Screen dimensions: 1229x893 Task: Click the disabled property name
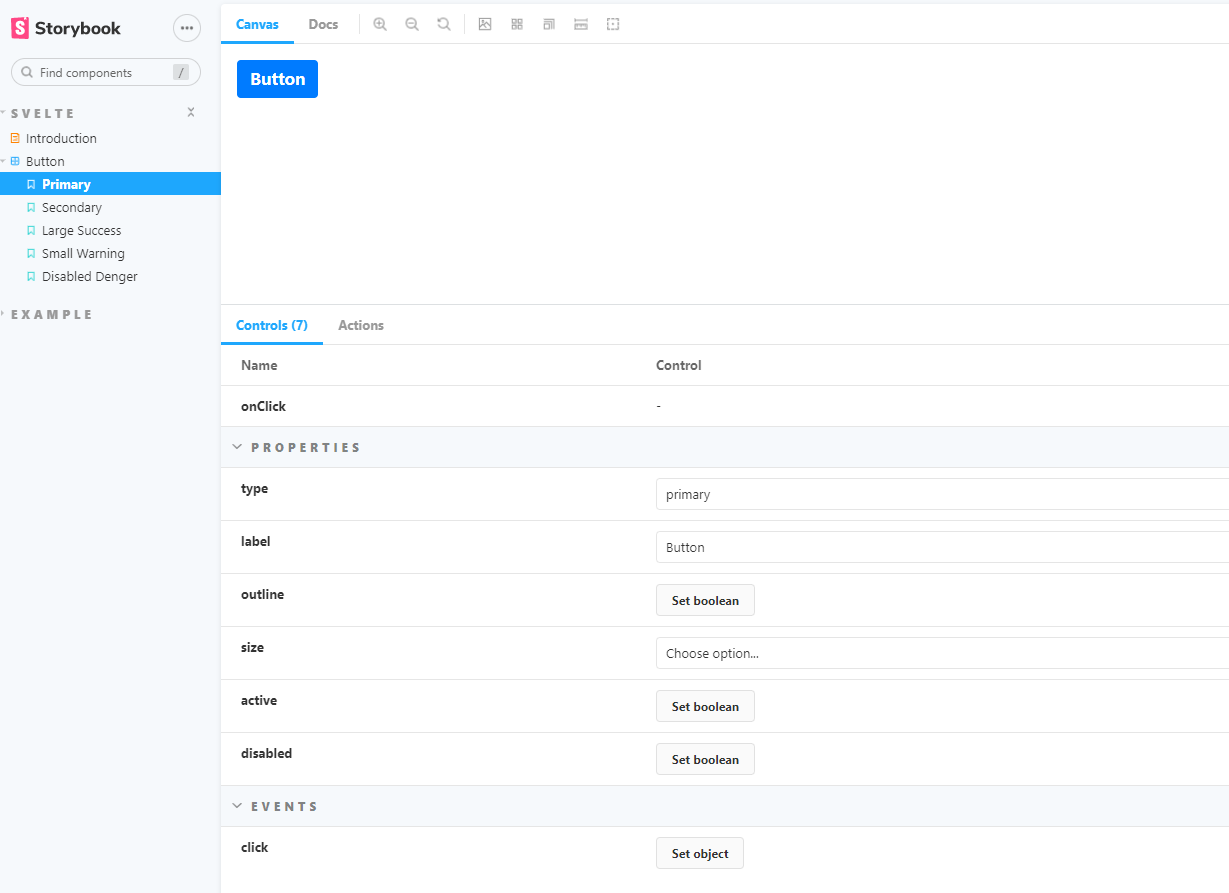(266, 753)
